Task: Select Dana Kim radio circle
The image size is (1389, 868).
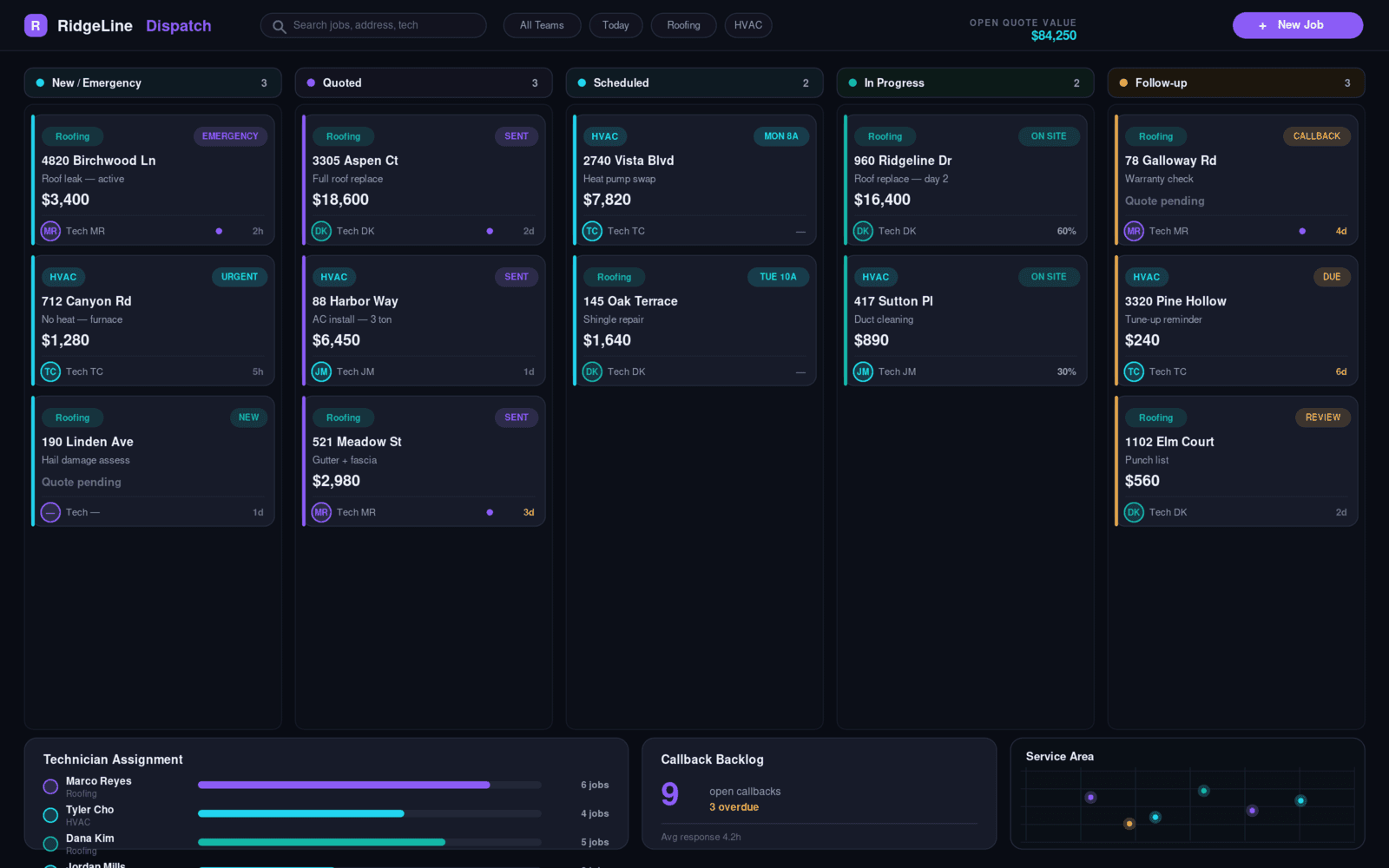Action: [x=50, y=844]
